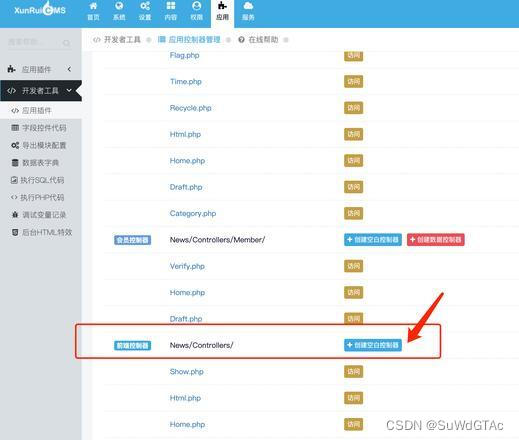Click the code icon beside 执行PHP代码
Viewport: 519px width, 440px height.
[x=14, y=197]
